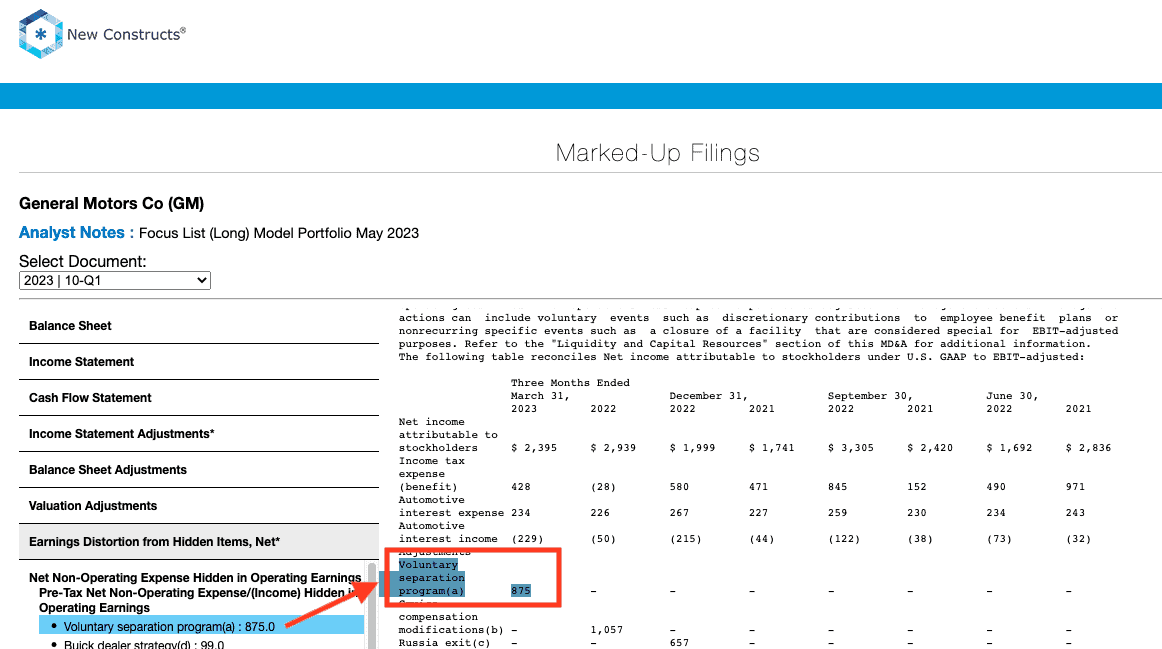Image resolution: width=1162 pixels, height=649 pixels.
Task: Click the '$ 1,692' net income value
Action: 1009,448
